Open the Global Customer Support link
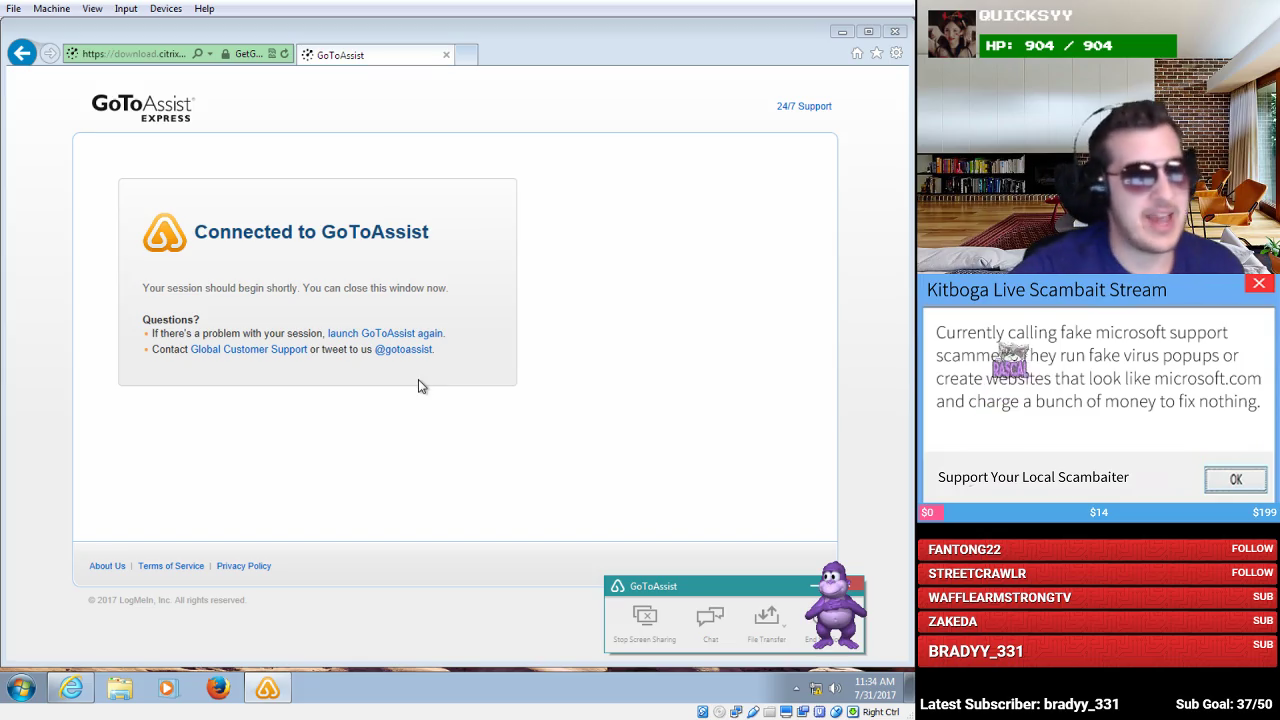This screenshot has width=1280, height=720. 249,350
